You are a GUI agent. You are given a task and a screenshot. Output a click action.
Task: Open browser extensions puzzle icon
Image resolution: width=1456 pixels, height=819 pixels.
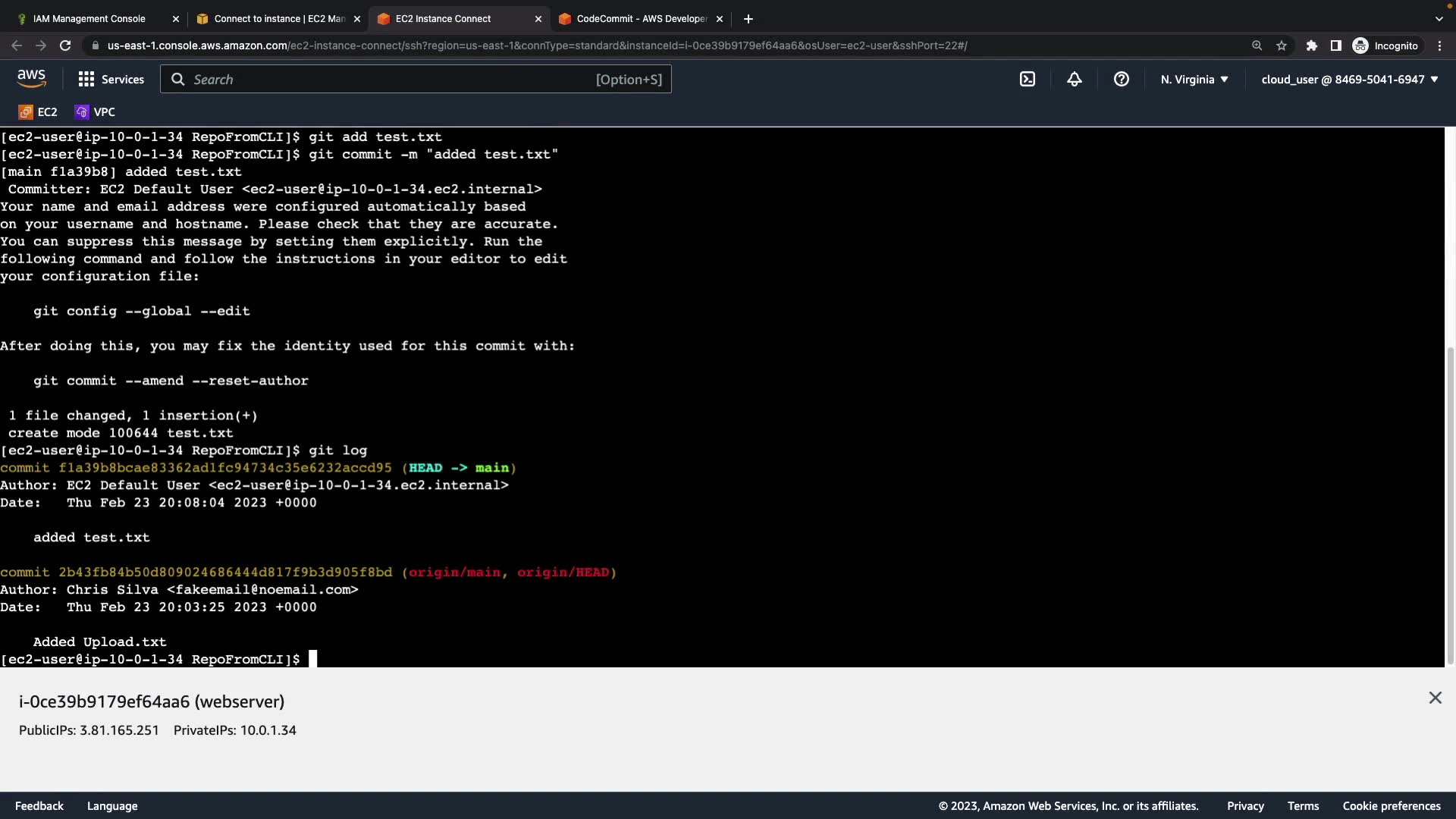[x=1312, y=45]
